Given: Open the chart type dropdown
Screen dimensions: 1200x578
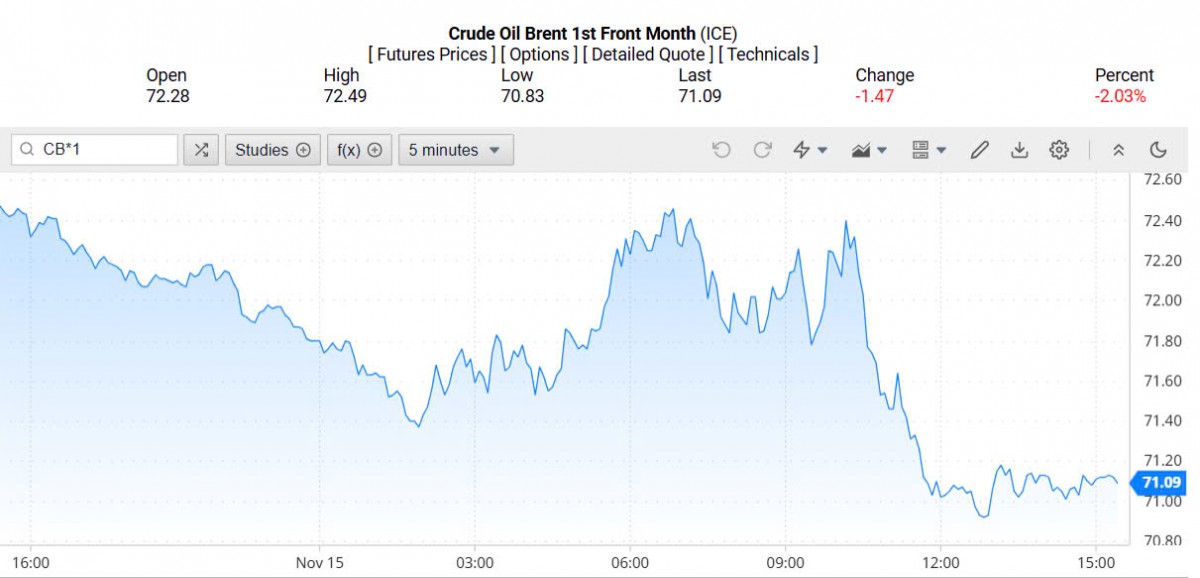Looking at the screenshot, I should 869,150.
